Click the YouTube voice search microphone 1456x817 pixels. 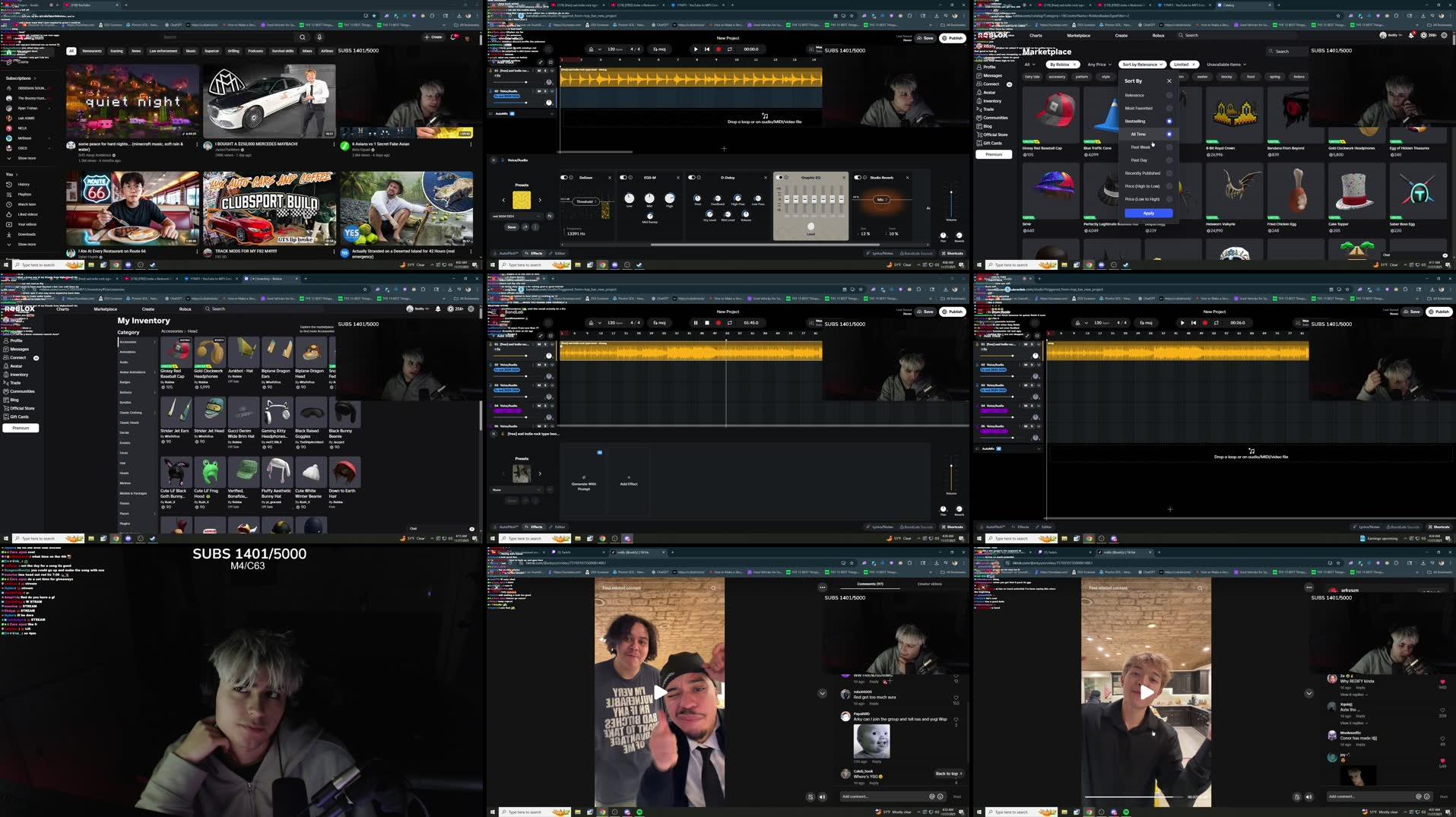319,37
